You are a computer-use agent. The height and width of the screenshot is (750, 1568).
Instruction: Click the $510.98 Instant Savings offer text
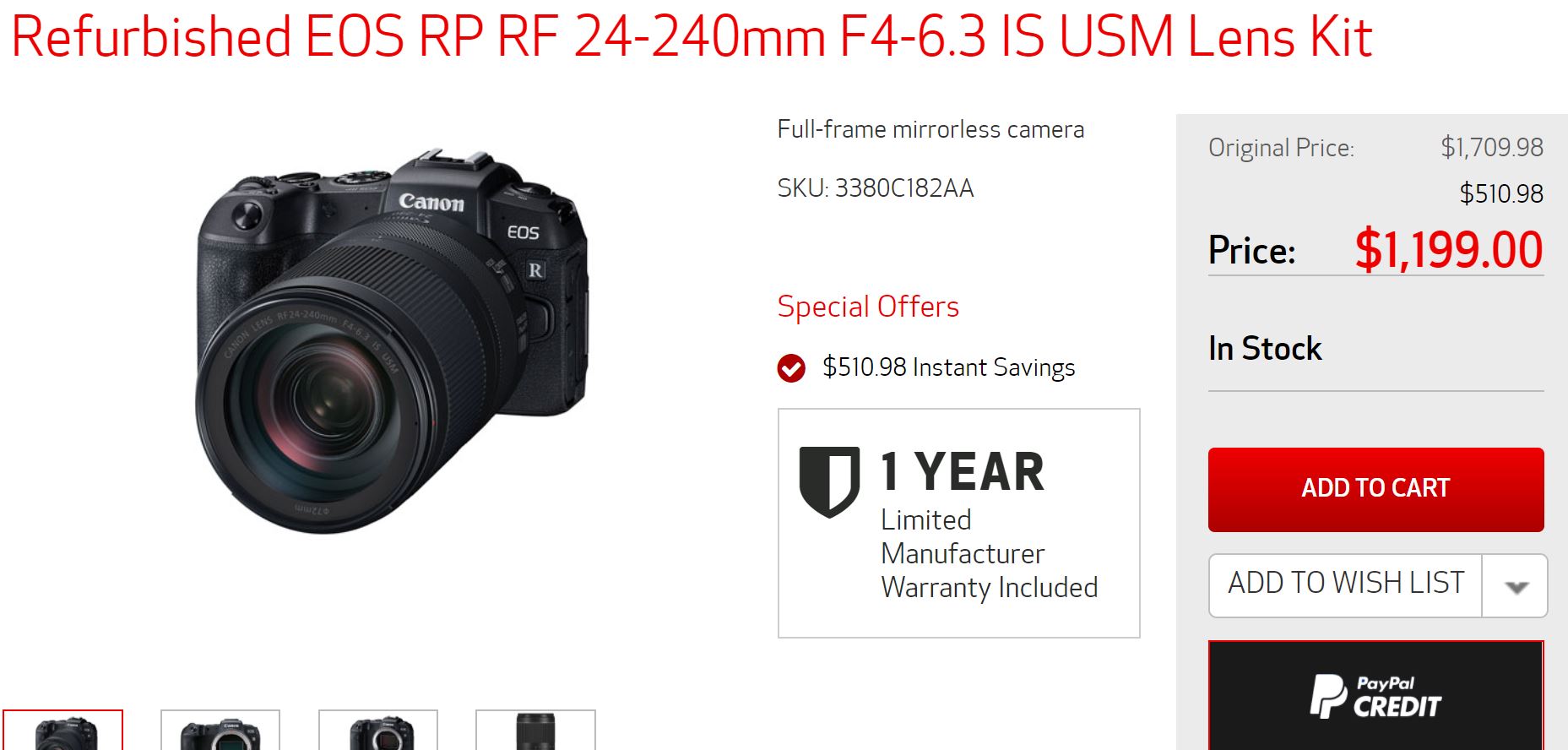pos(948,367)
